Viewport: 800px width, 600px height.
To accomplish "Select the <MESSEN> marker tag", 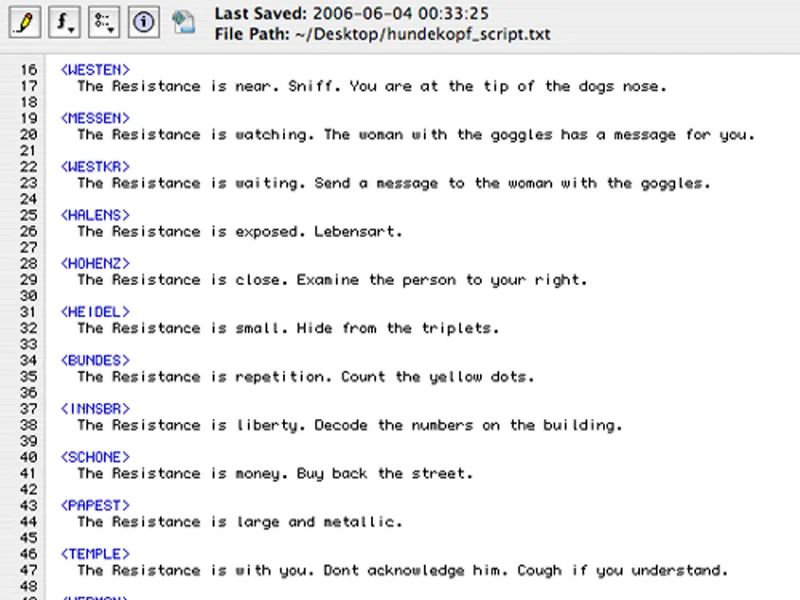I will click(94, 118).
